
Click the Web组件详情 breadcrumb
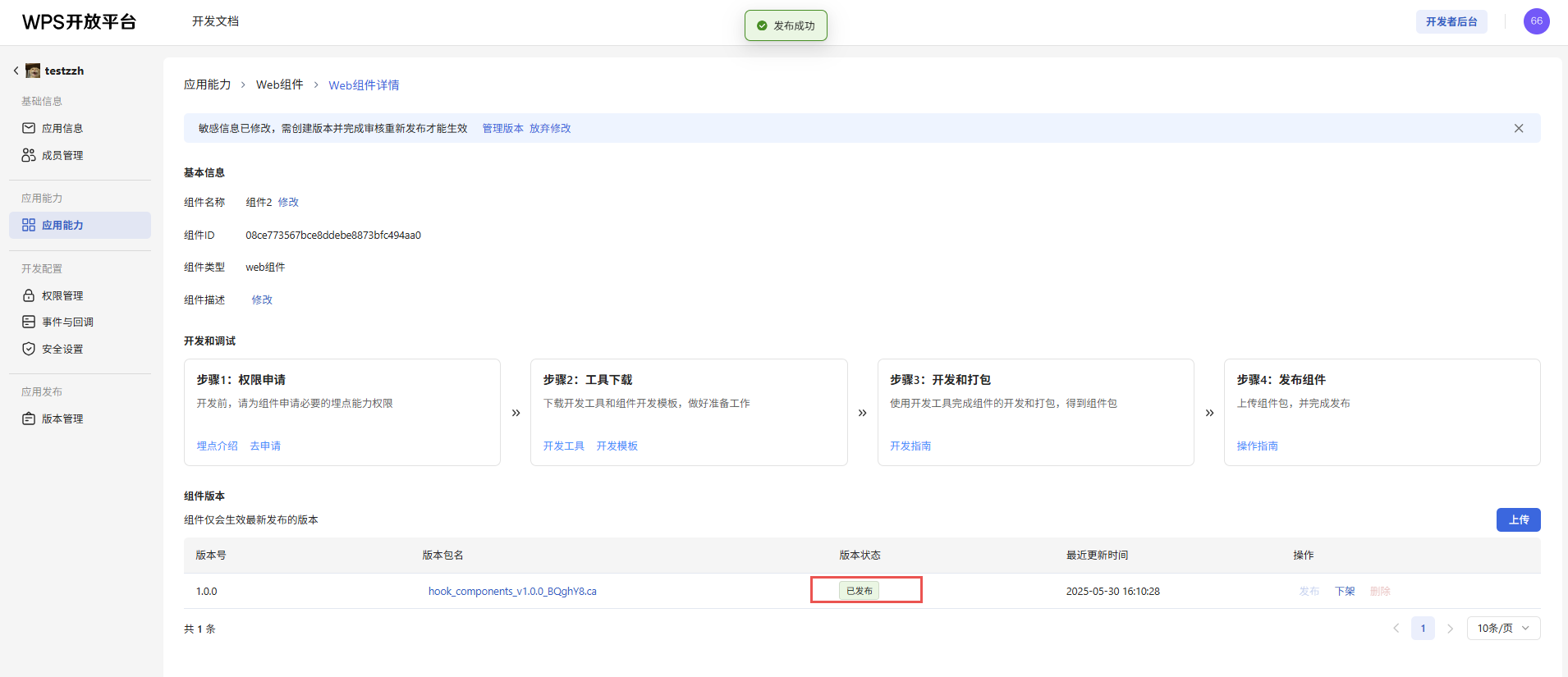364,85
